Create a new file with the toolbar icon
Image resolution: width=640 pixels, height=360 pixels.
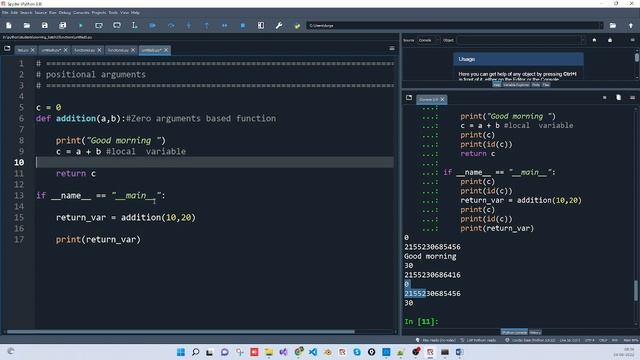(x=9, y=25)
